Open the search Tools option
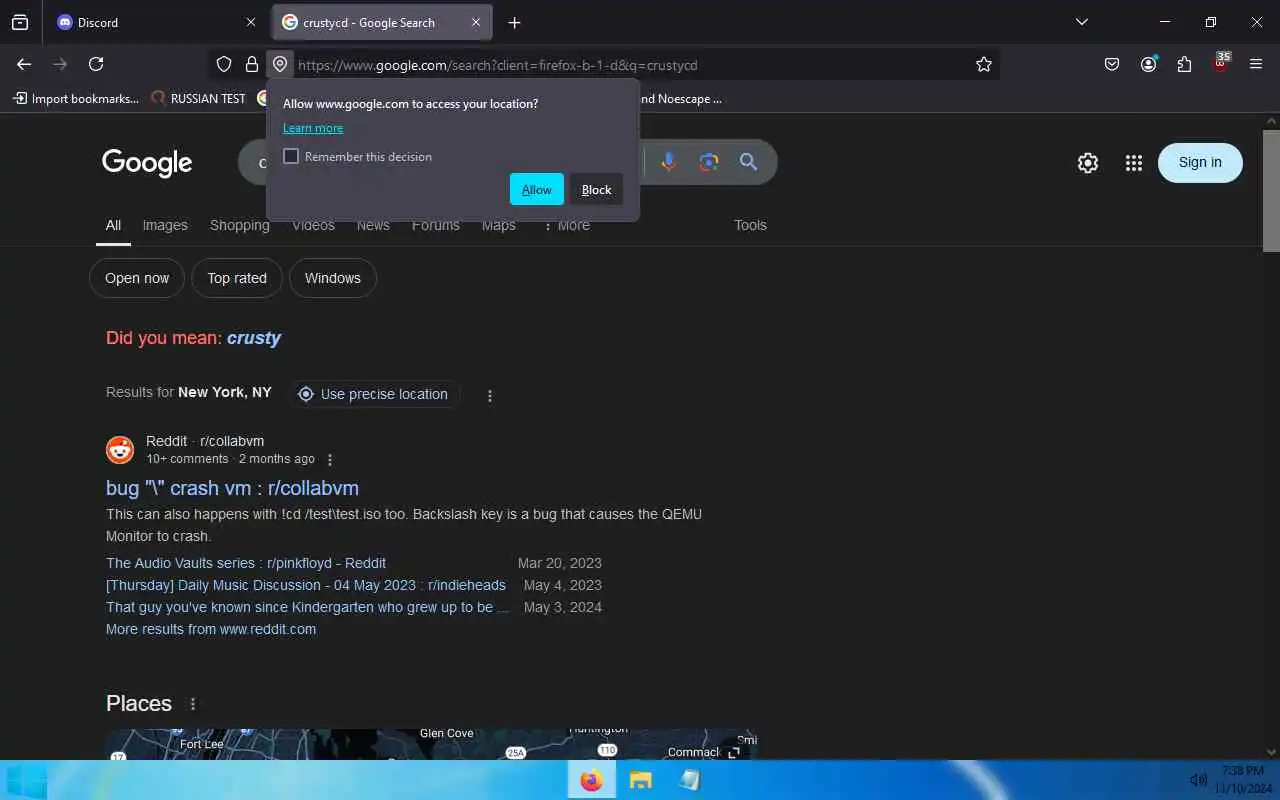 pyautogui.click(x=750, y=226)
